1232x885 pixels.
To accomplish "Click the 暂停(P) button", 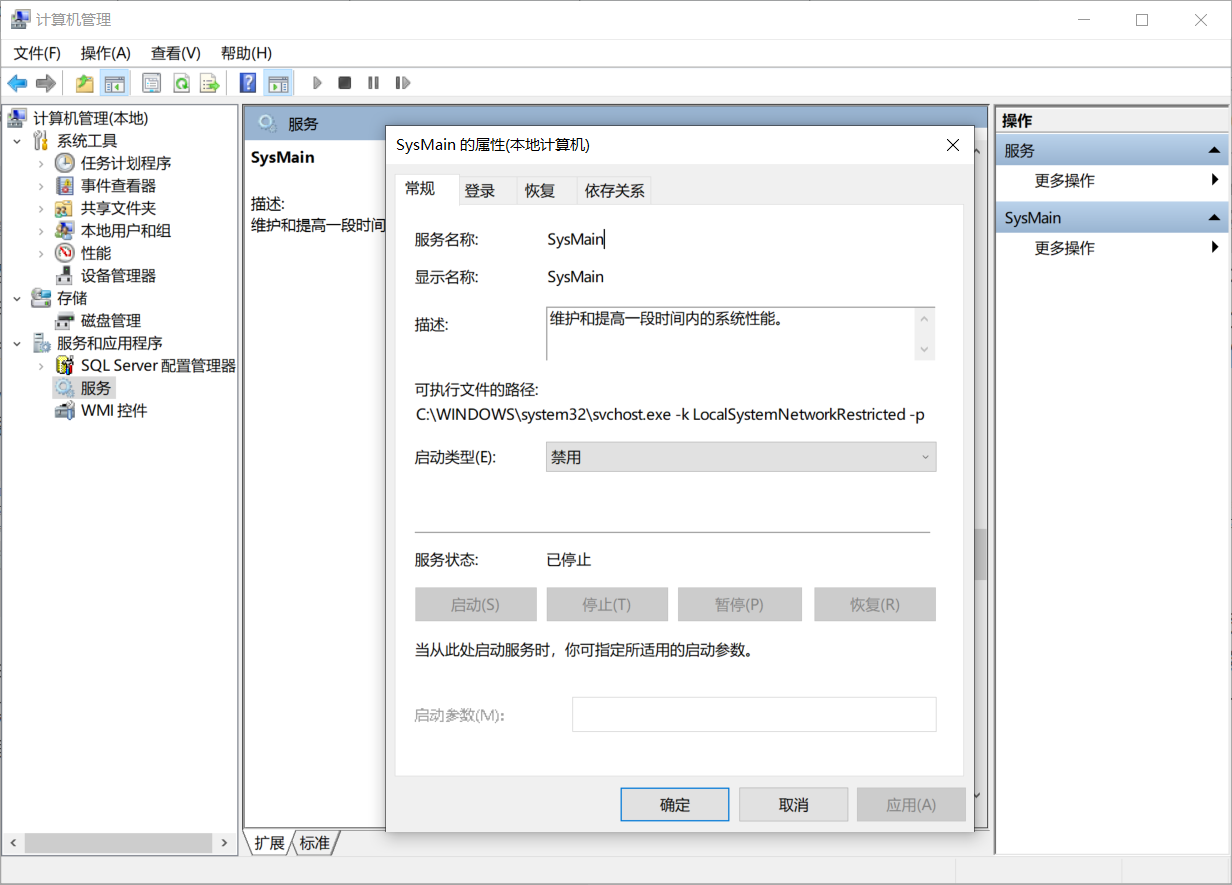I will (740, 605).
